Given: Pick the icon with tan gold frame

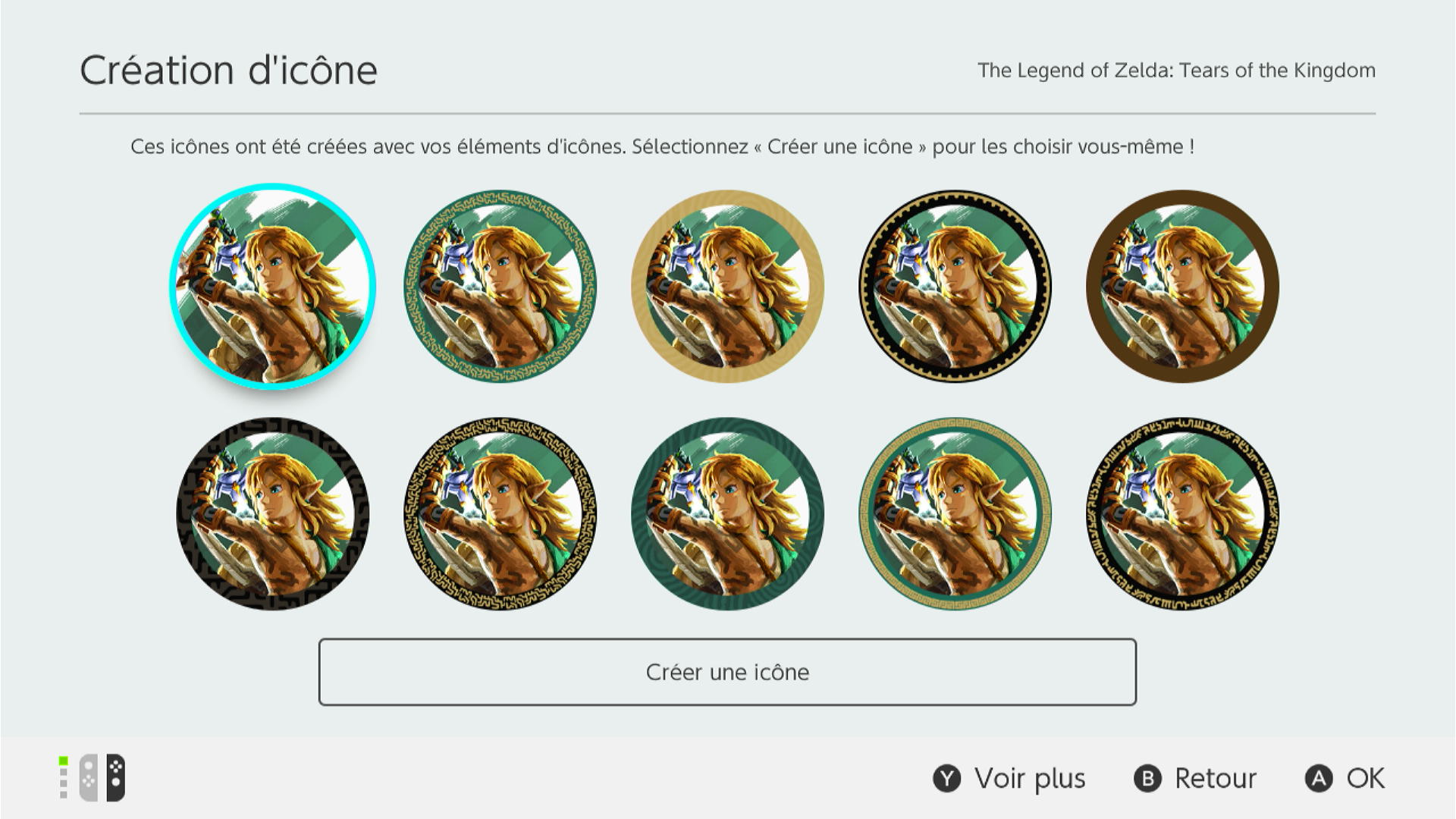Looking at the screenshot, I should tap(728, 287).
